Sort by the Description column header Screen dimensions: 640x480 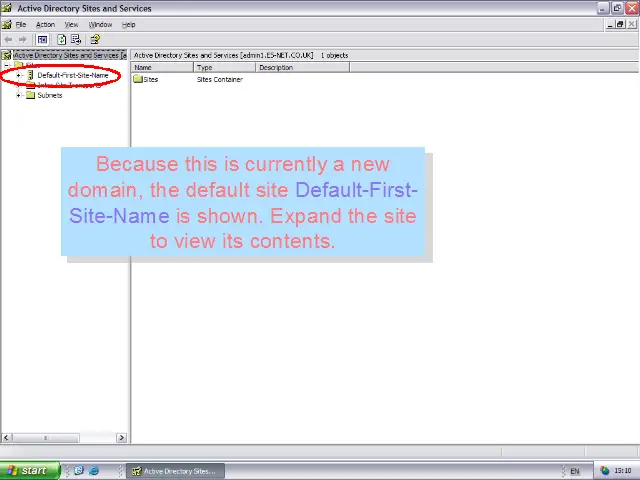(x=302, y=68)
